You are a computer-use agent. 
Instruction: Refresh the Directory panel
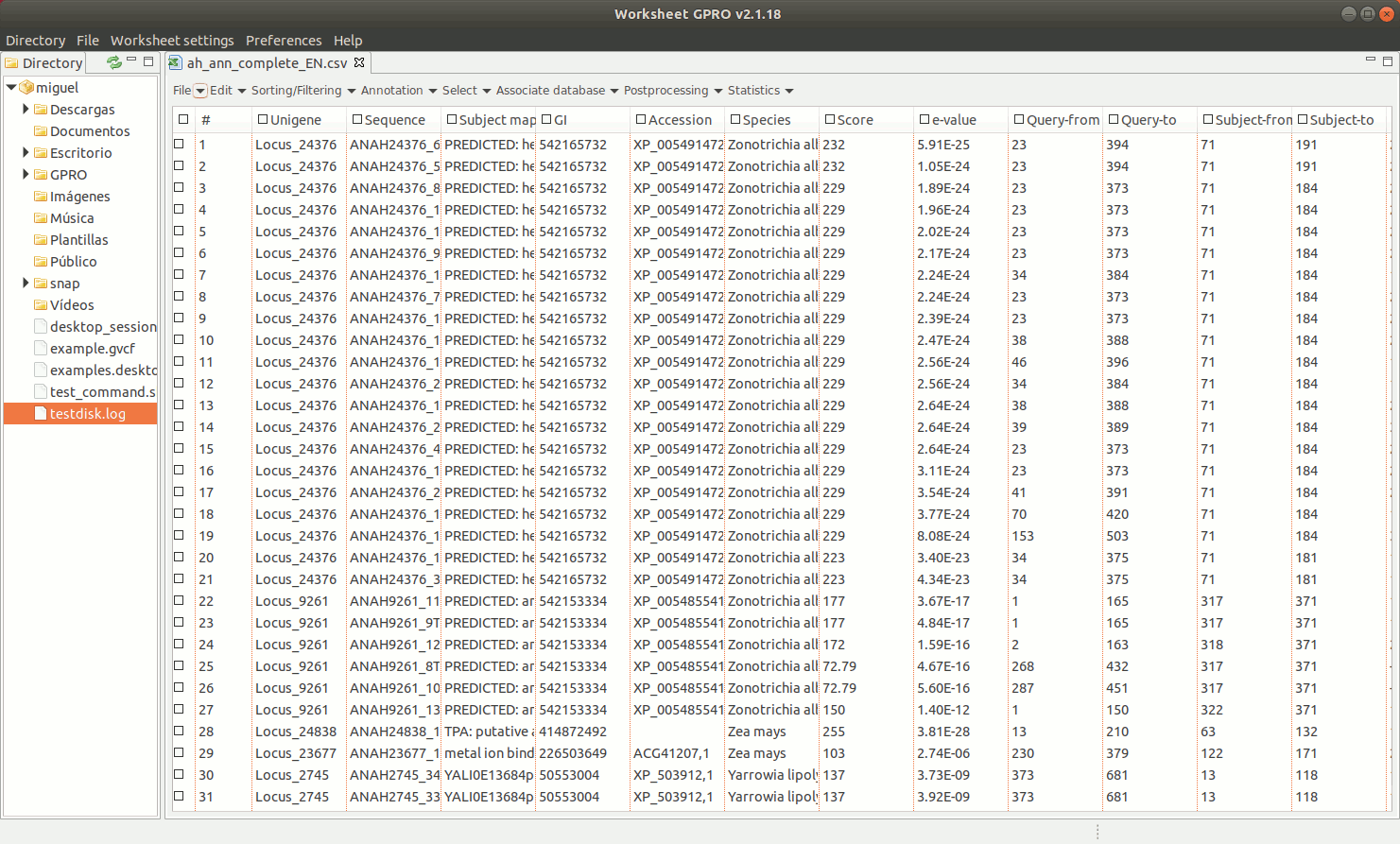coord(114,62)
